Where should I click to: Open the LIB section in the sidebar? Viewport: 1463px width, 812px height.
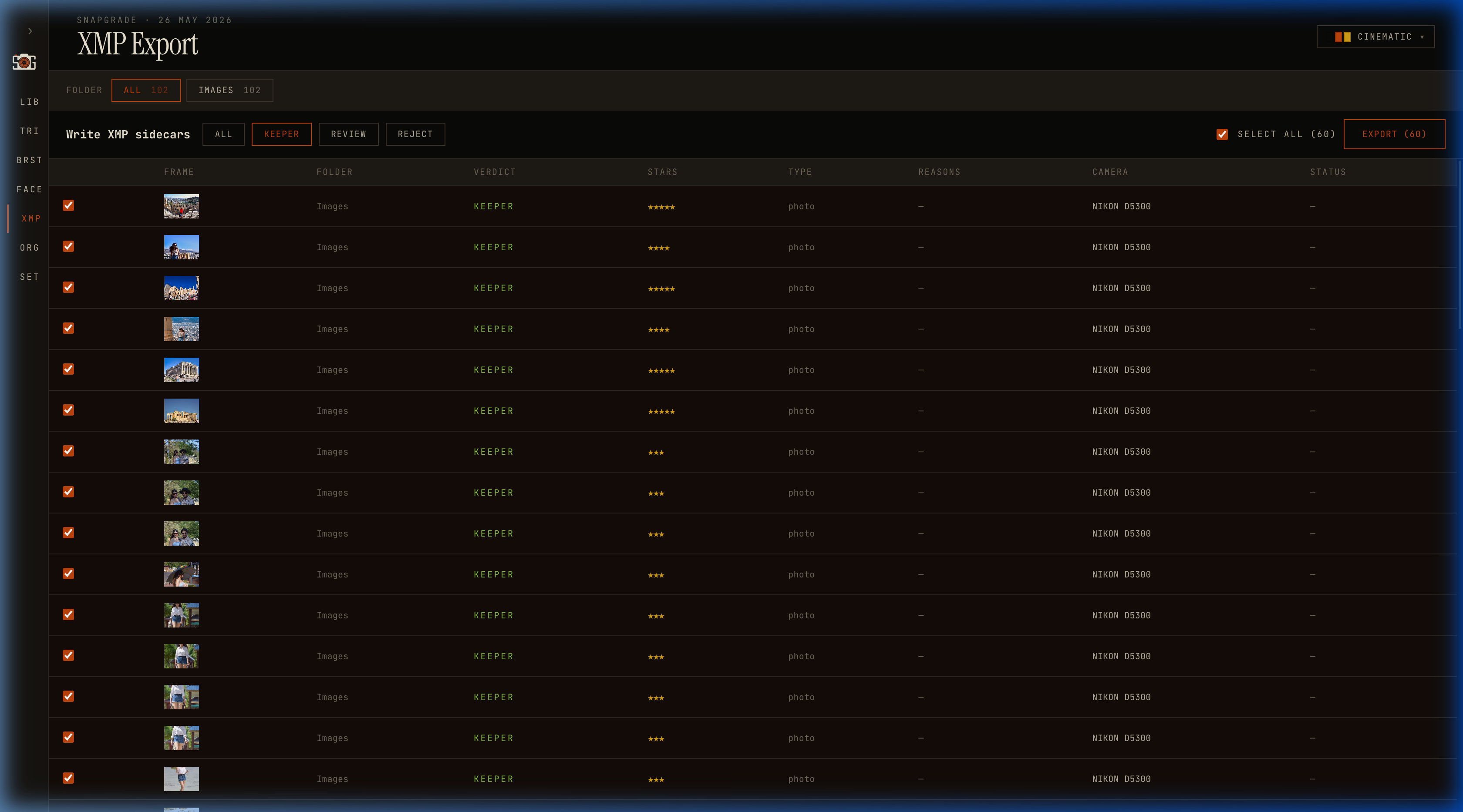pos(30,102)
